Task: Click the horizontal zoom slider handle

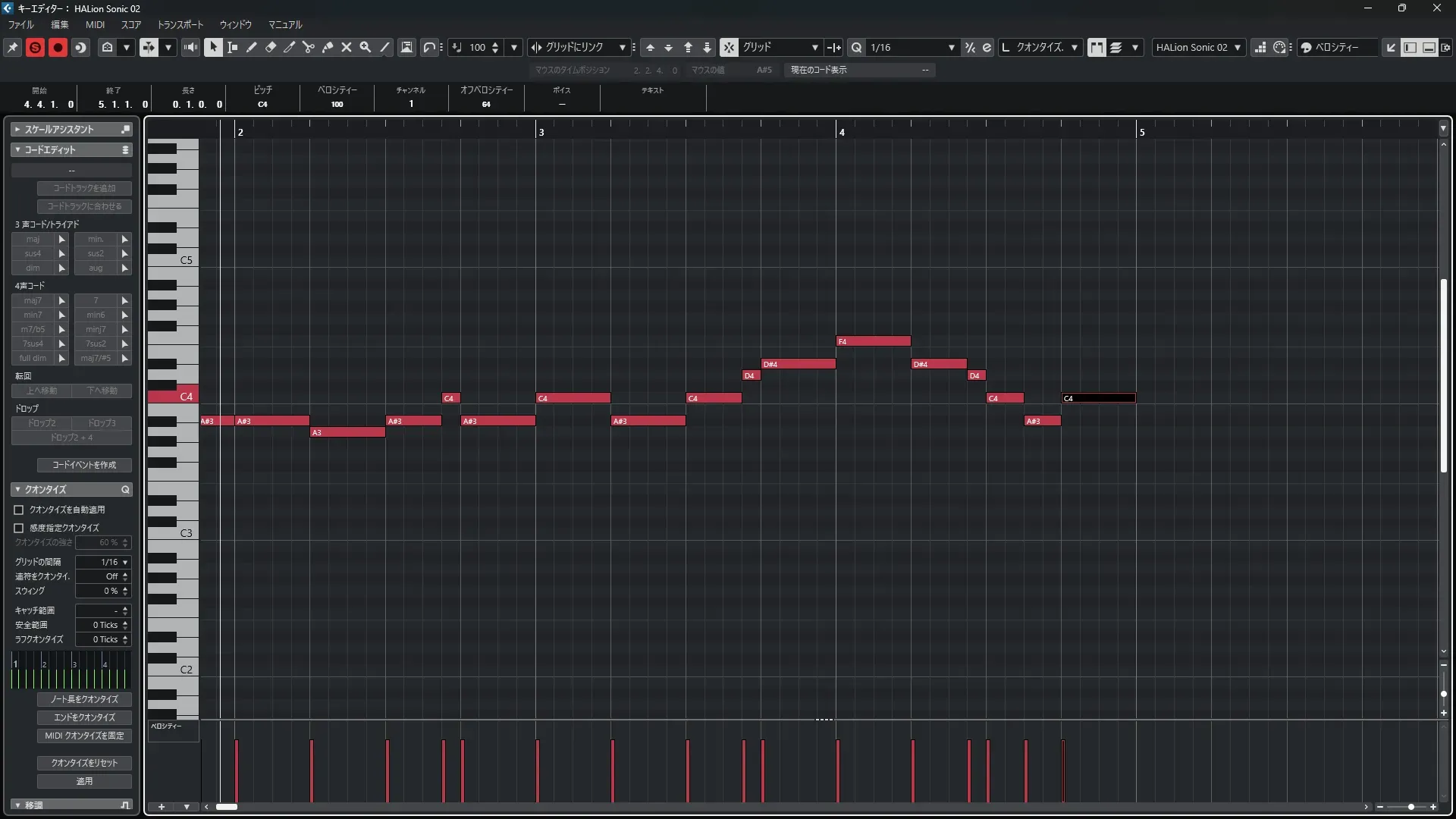Action: coord(1410,807)
